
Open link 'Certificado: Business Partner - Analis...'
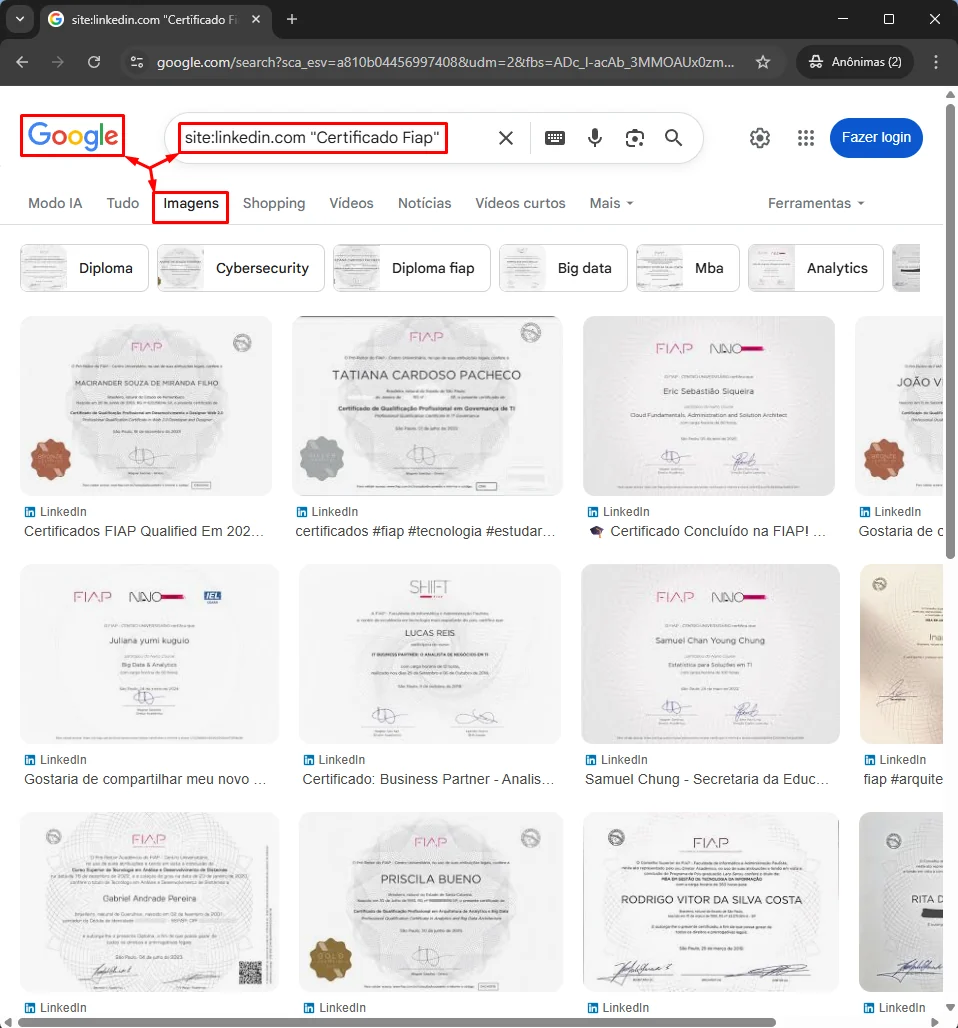tap(428, 779)
